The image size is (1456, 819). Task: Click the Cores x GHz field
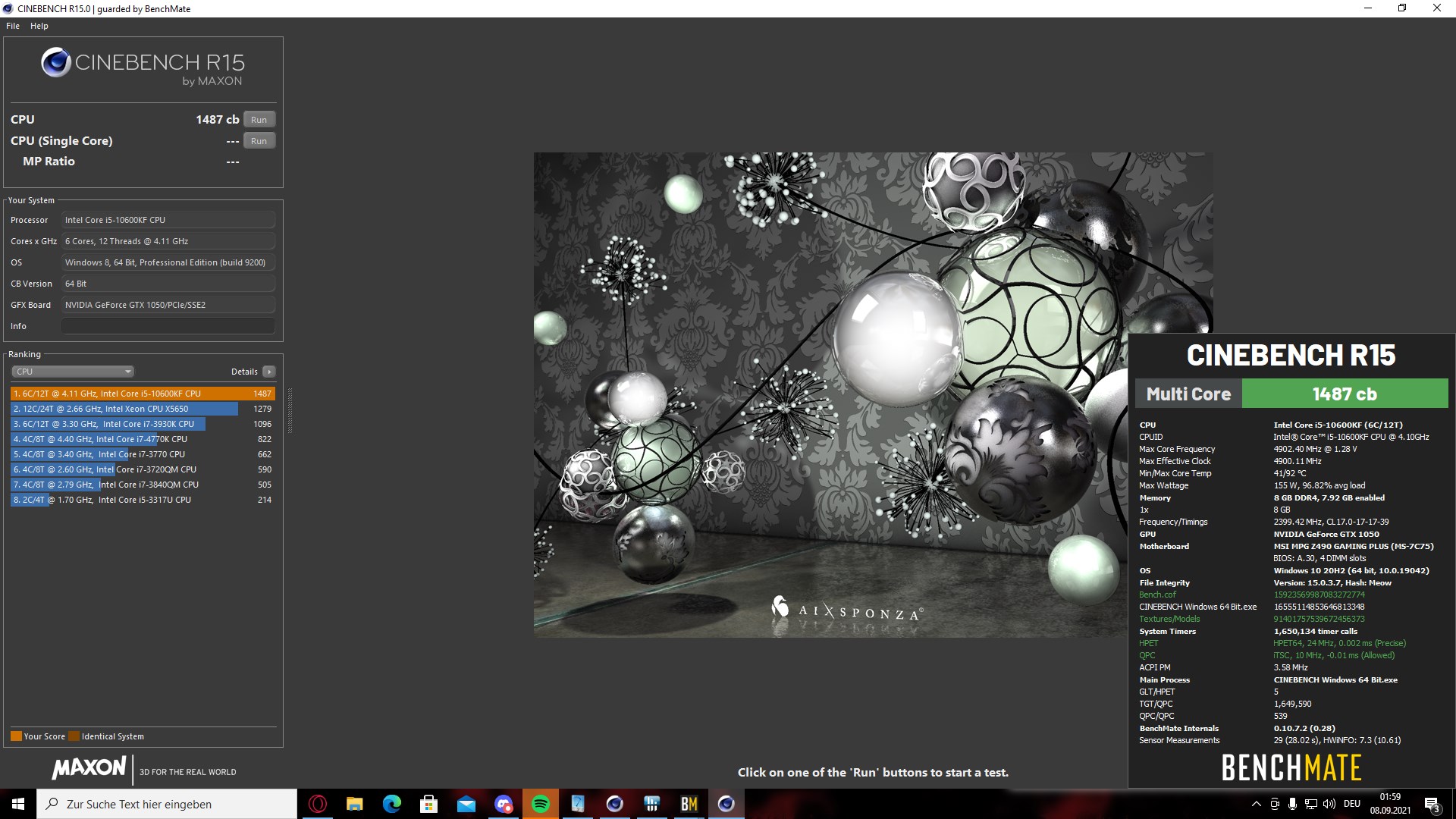168,241
